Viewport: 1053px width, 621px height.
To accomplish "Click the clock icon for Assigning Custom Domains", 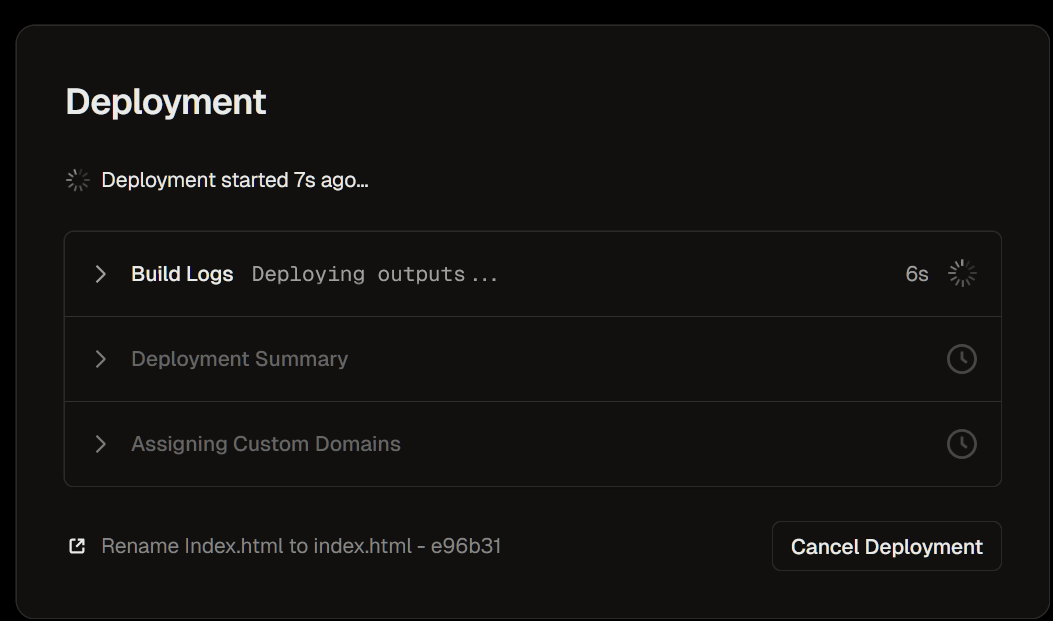I will pos(962,444).
